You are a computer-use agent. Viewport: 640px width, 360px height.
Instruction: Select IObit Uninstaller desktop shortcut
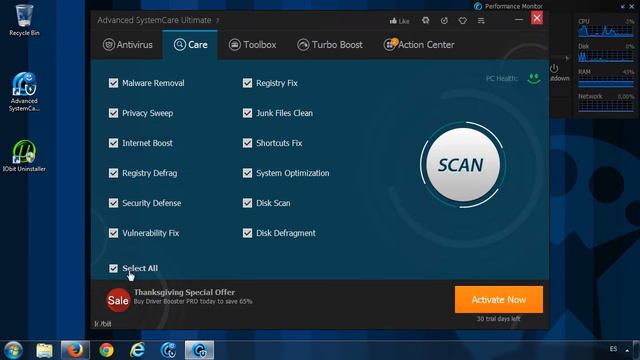click(x=24, y=156)
